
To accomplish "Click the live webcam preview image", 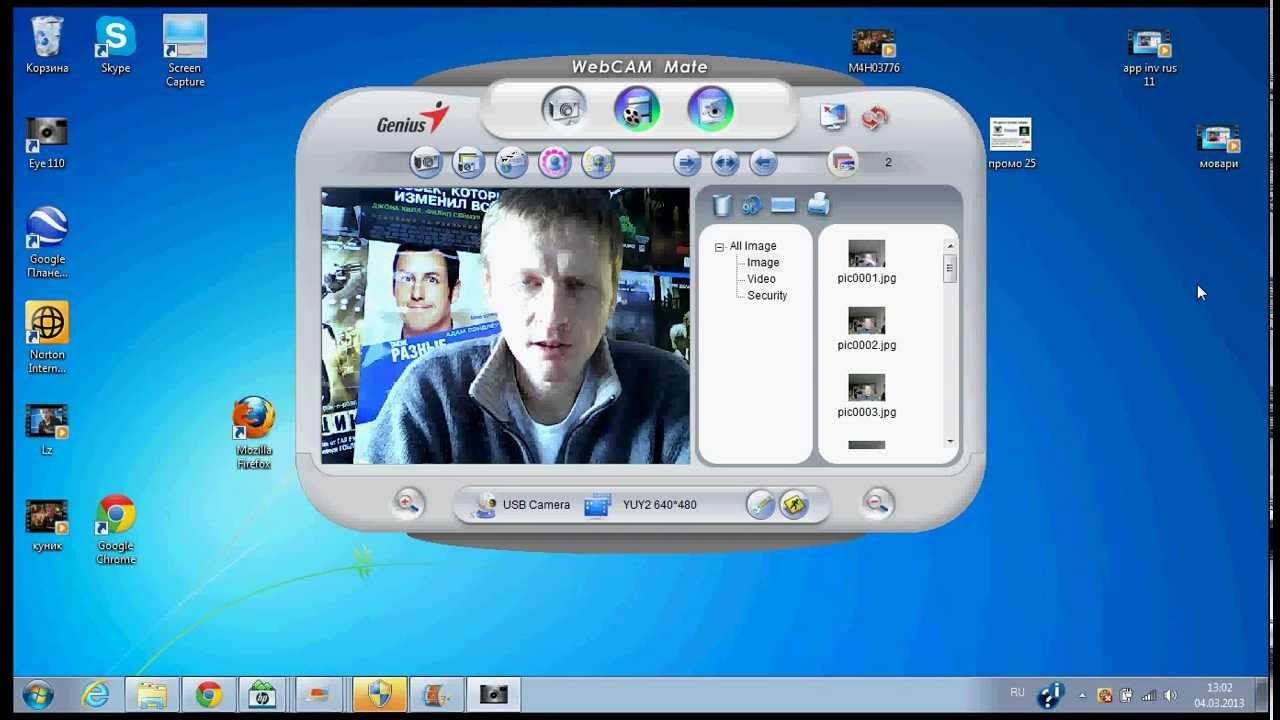I will coord(505,326).
